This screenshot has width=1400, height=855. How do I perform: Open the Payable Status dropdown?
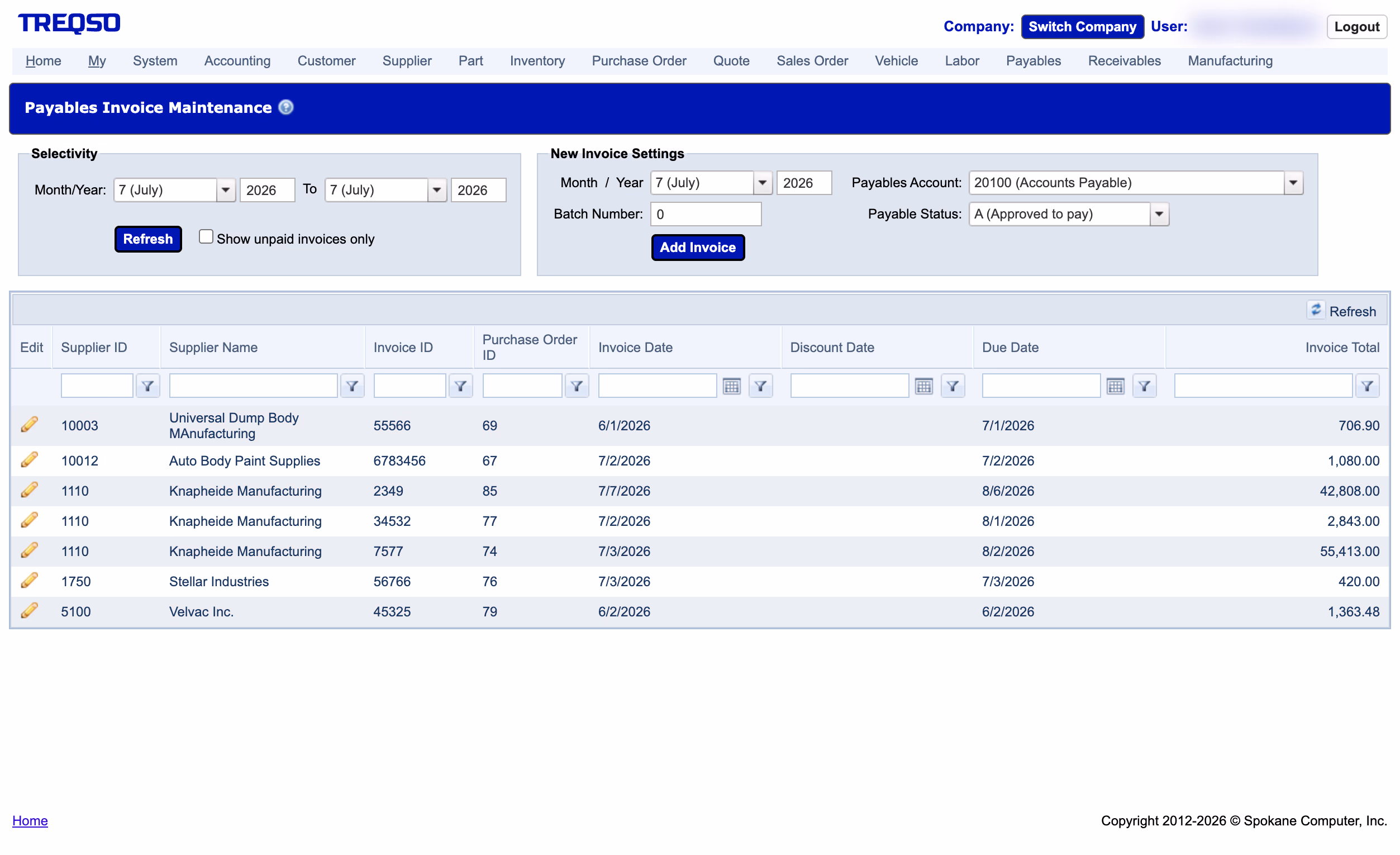click(1160, 213)
